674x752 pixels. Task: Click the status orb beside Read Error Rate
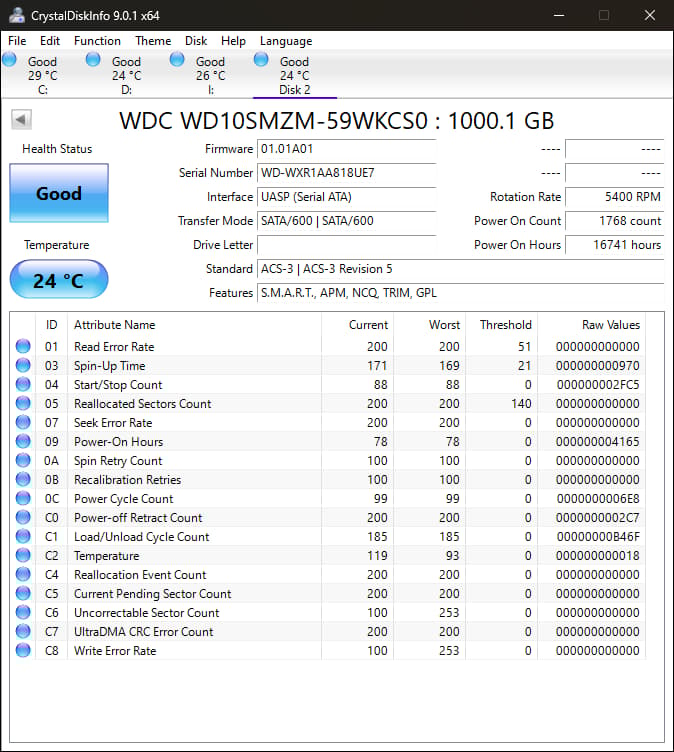coord(23,347)
